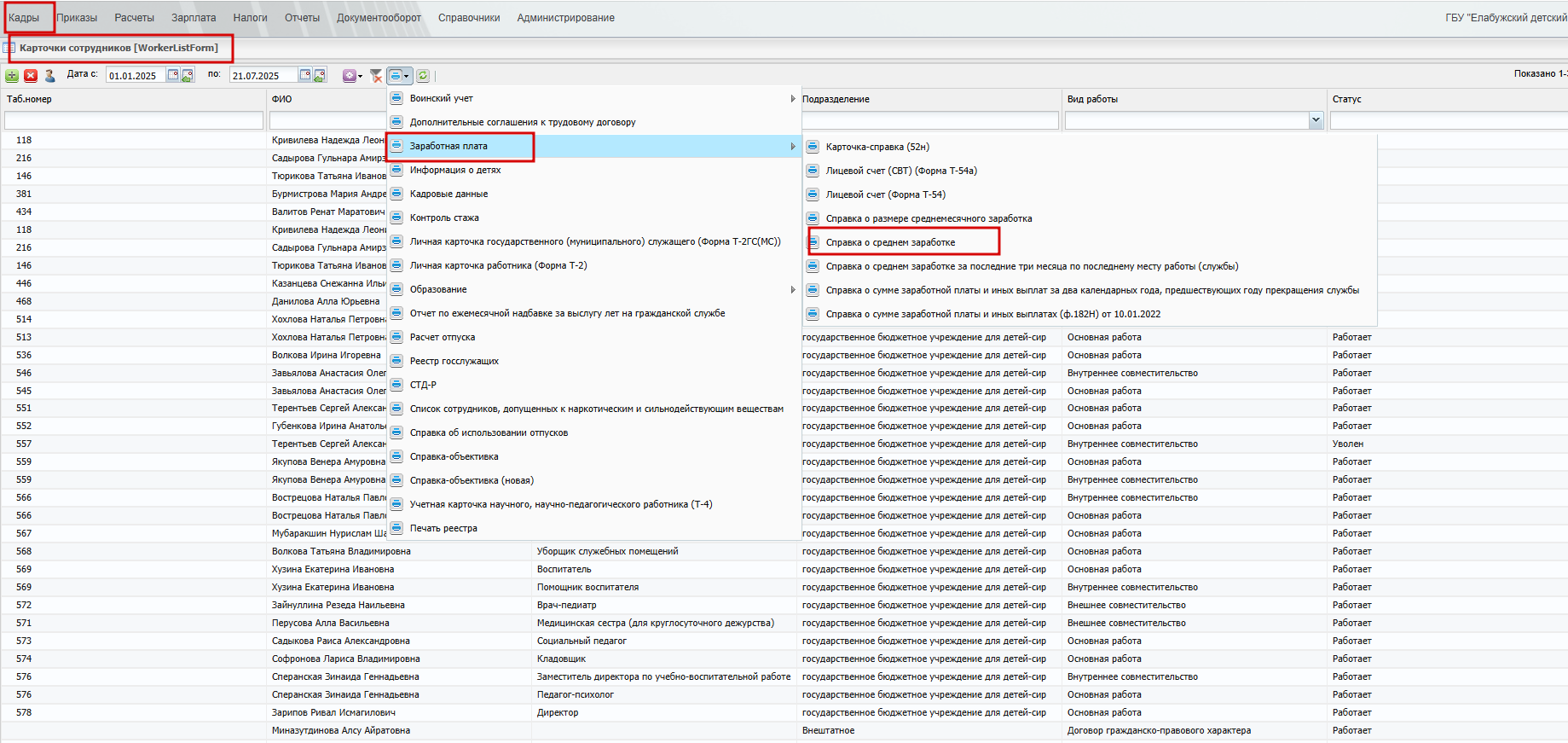The width and height of the screenshot is (1568, 743).
Task: Select Дополнительные соглашения к трудовому договору
Action: pos(594,122)
